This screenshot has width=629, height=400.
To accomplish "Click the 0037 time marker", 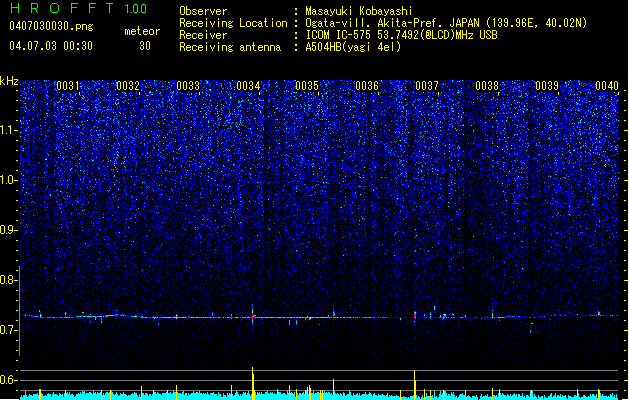I will pos(427,85).
